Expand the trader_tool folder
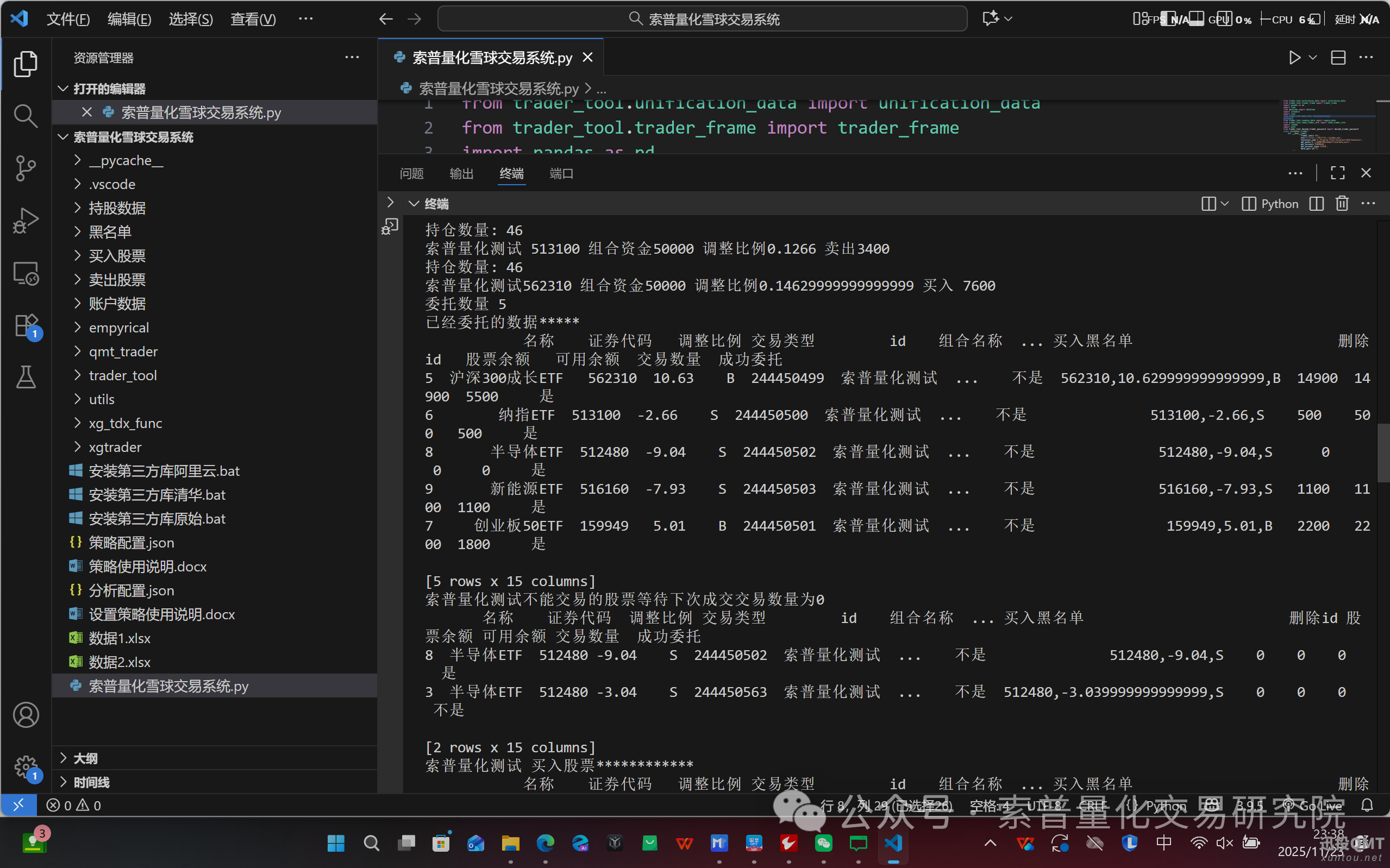 point(122,375)
